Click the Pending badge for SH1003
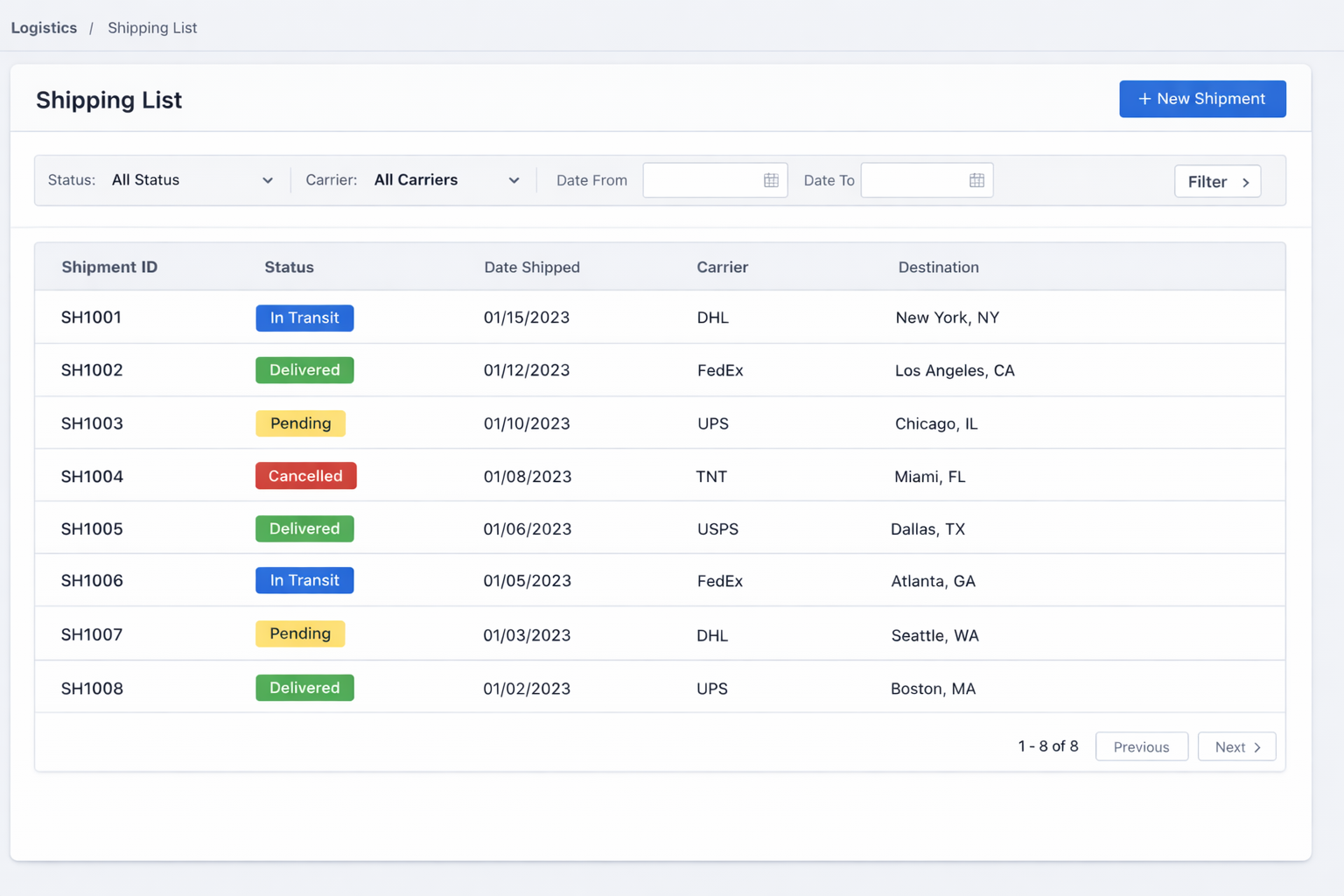This screenshot has width=1344, height=896. [x=300, y=423]
